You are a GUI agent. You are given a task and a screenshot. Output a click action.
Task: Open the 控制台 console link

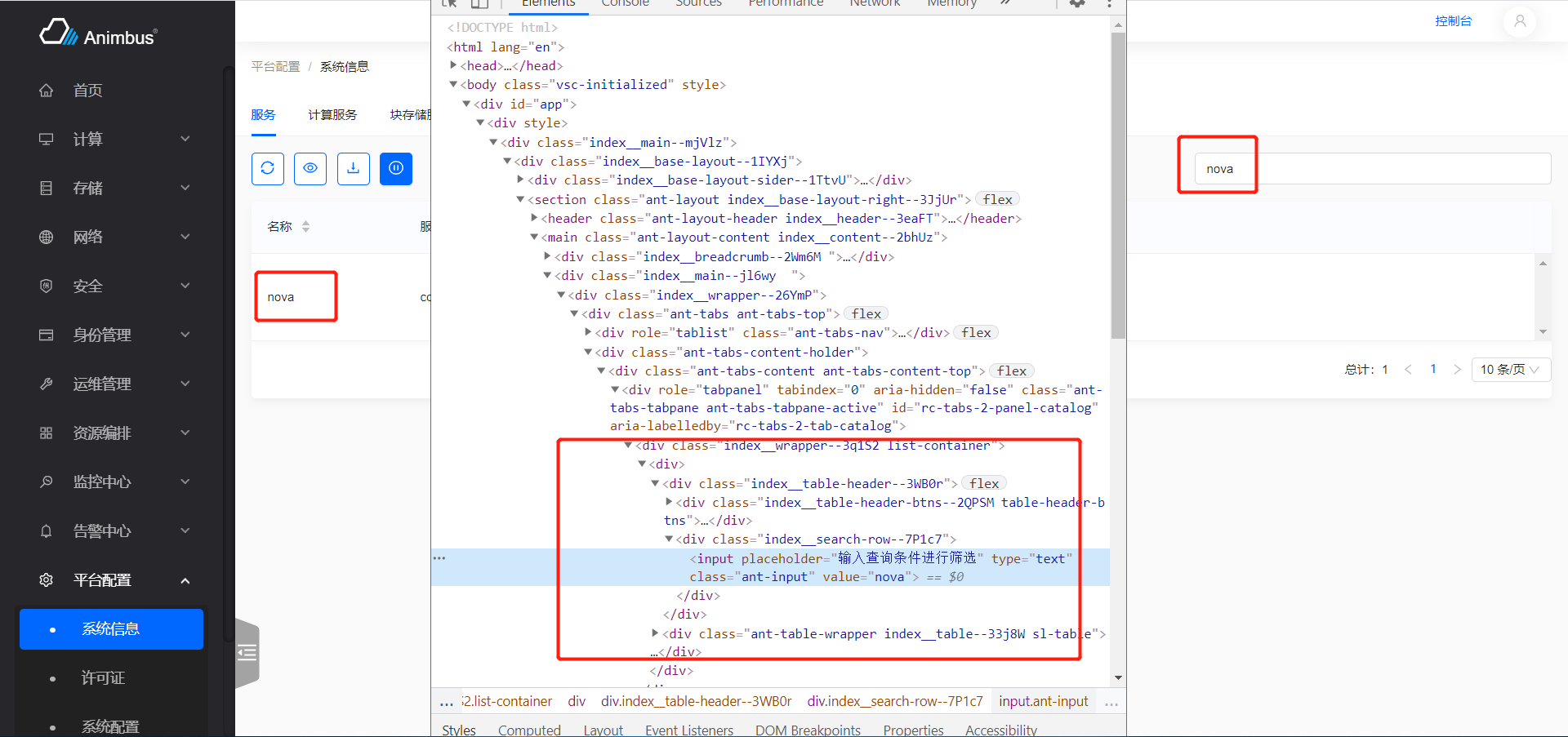click(1454, 21)
